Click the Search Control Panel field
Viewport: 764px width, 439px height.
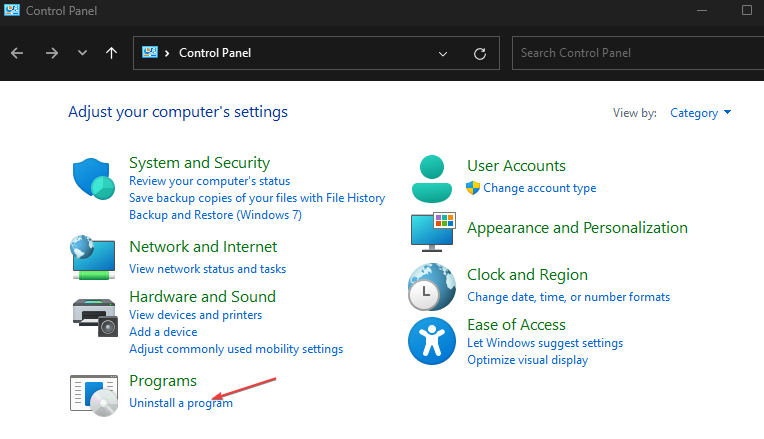coord(630,53)
